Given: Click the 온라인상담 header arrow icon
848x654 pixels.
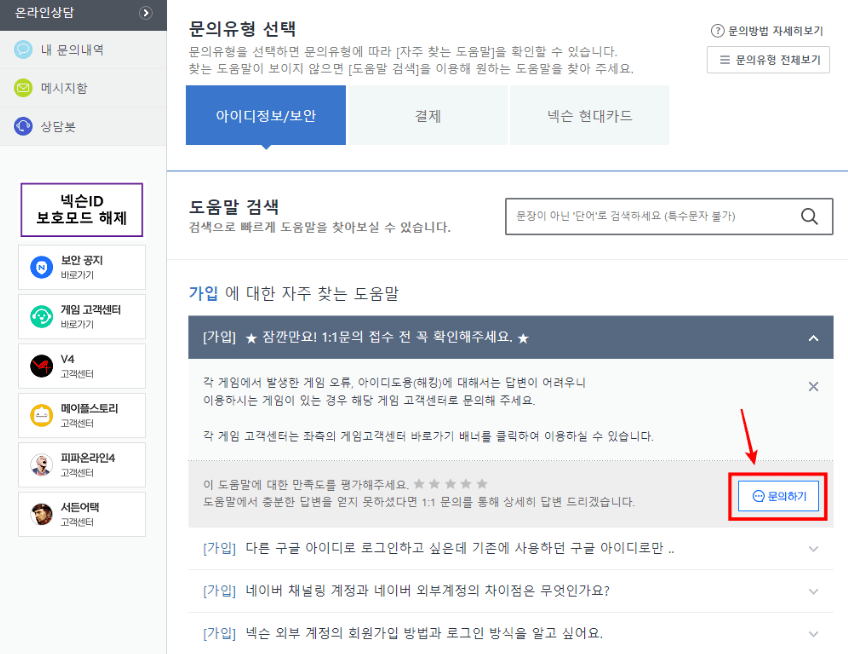Looking at the screenshot, I should [145, 13].
